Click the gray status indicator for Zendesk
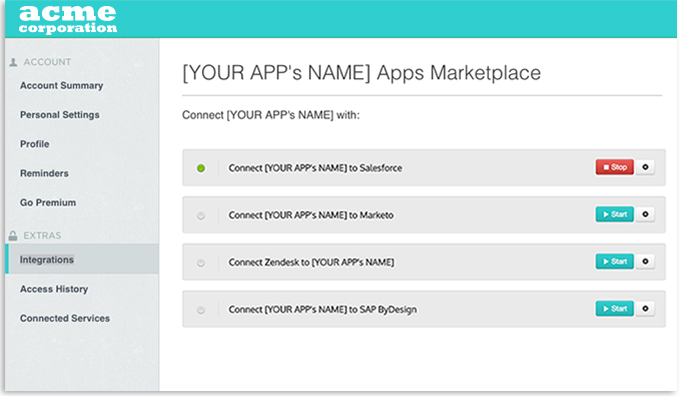 pos(201,263)
